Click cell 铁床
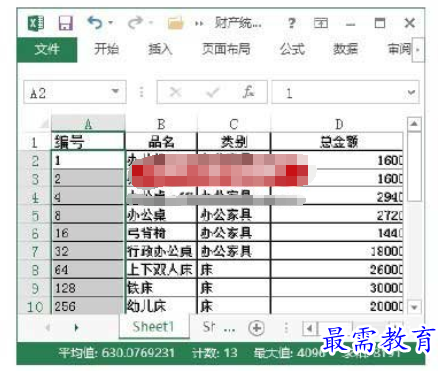The width and height of the screenshot is (444, 371). pyautogui.click(x=161, y=288)
